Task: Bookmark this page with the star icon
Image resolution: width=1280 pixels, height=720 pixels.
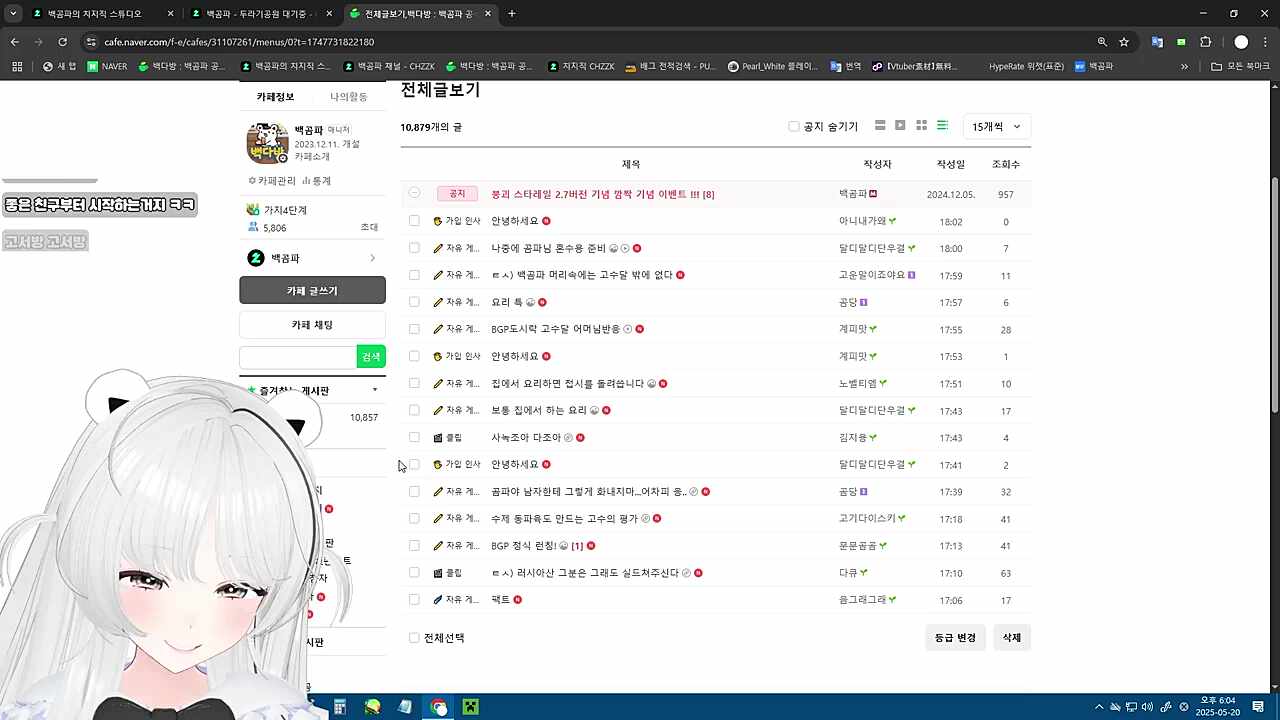Action: [x=1124, y=42]
